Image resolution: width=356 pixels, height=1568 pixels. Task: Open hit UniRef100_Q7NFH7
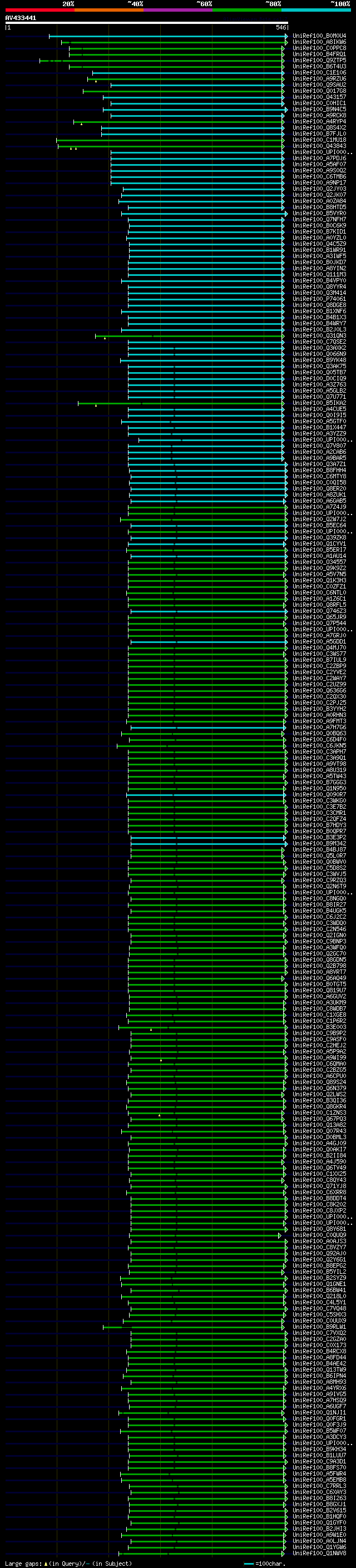tap(319, 220)
